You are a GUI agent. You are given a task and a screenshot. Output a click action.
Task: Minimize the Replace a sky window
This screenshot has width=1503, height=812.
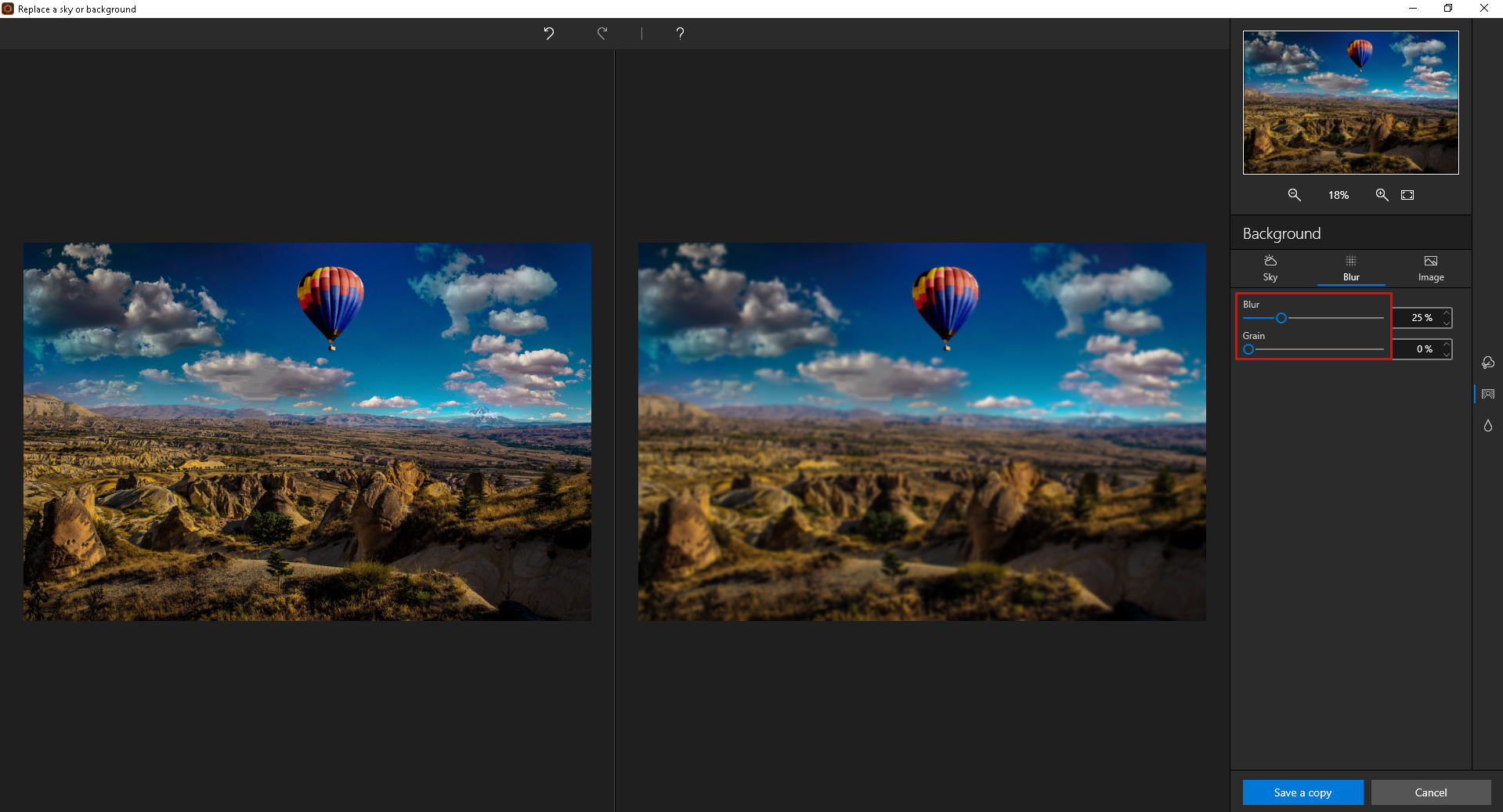(x=1412, y=9)
